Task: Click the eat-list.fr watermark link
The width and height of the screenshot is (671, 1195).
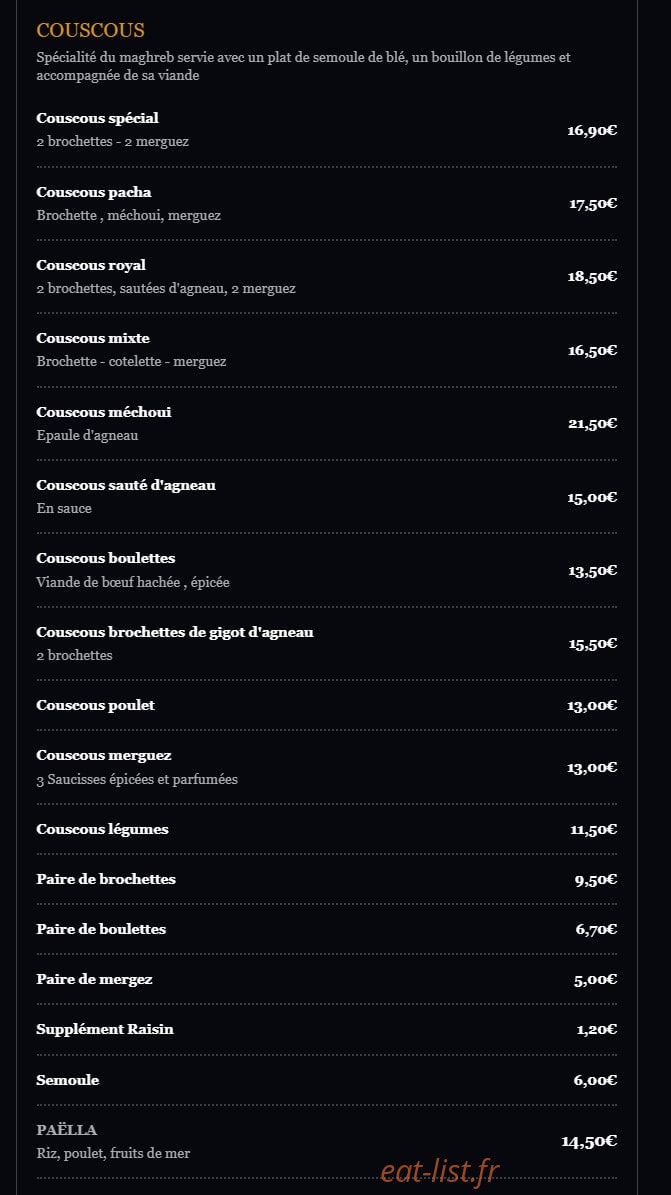Action: 440,1171
